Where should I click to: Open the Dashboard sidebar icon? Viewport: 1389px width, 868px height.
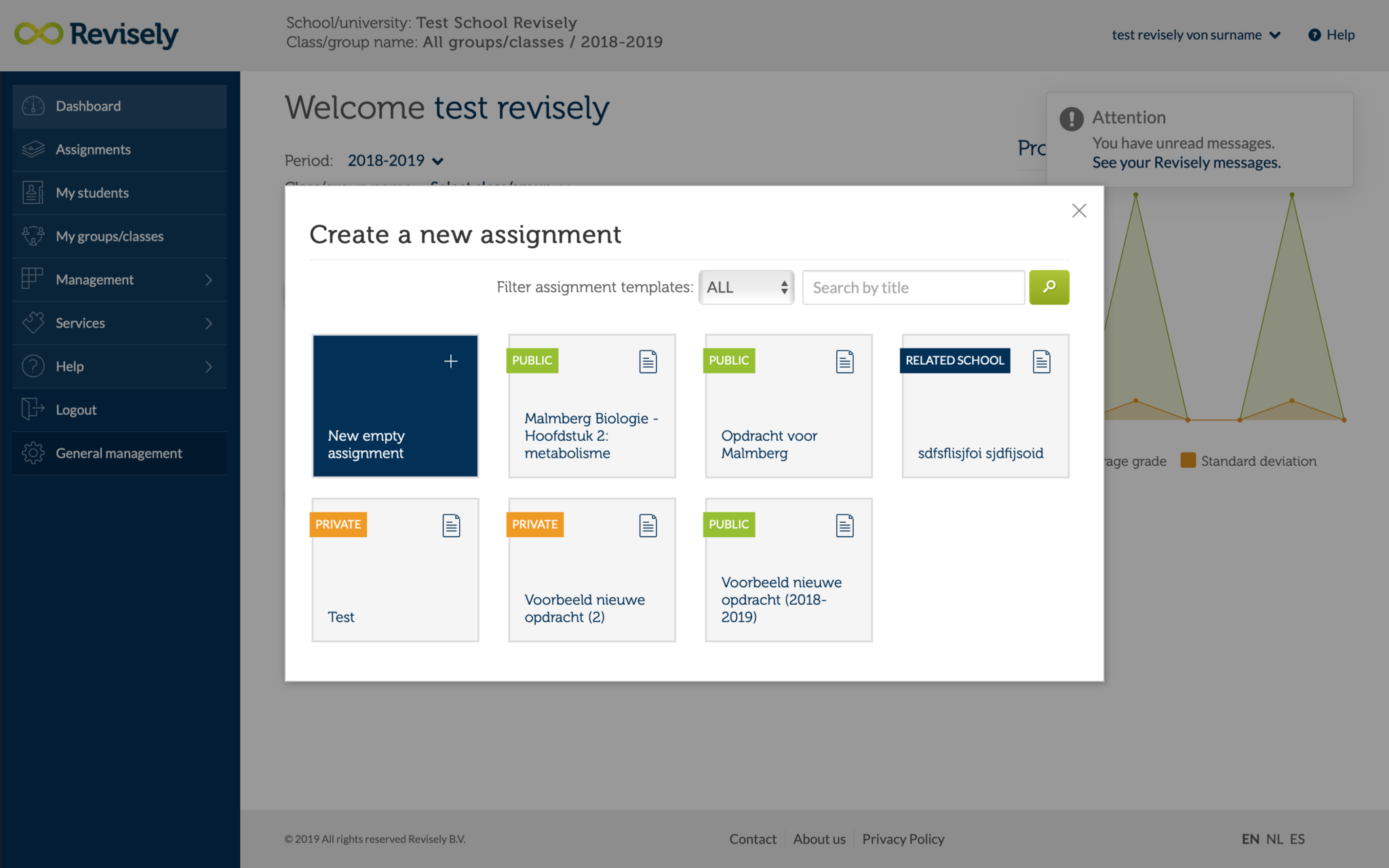32,106
